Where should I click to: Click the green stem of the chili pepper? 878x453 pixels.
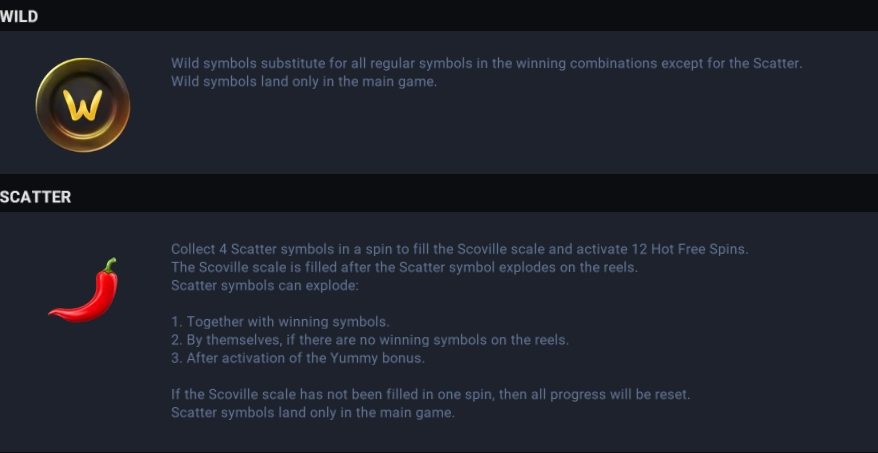(x=110, y=264)
